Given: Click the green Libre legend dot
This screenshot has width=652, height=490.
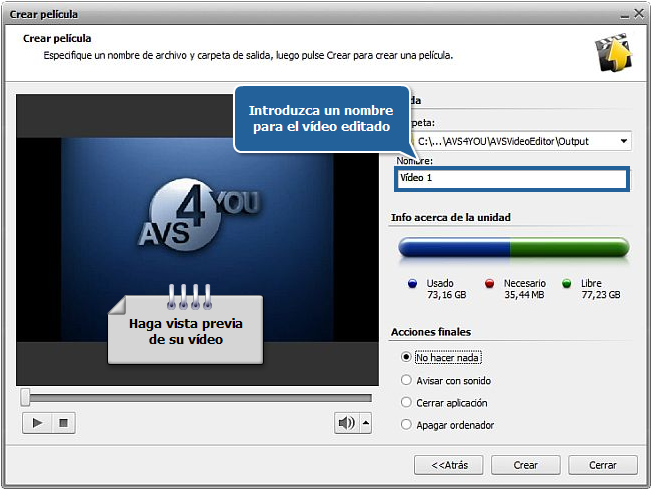Looking at the screenshot, I should click(566, 284).
